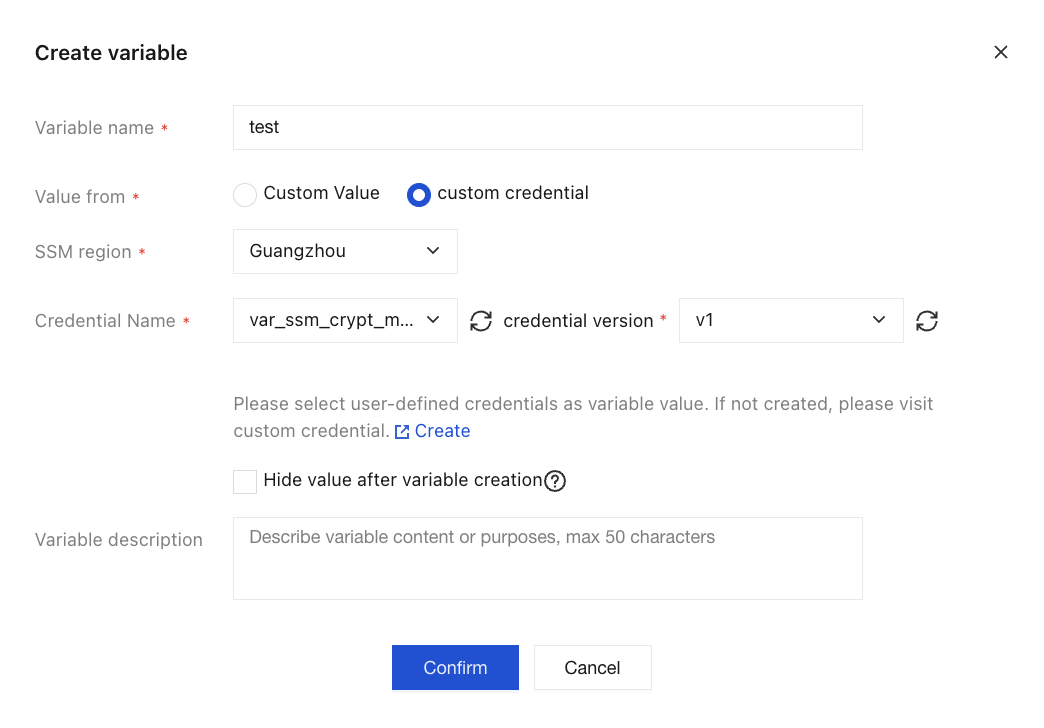This screenshot has width=1044, height=728.
Task: Click the Credential Name label
Action: point(105,321)
